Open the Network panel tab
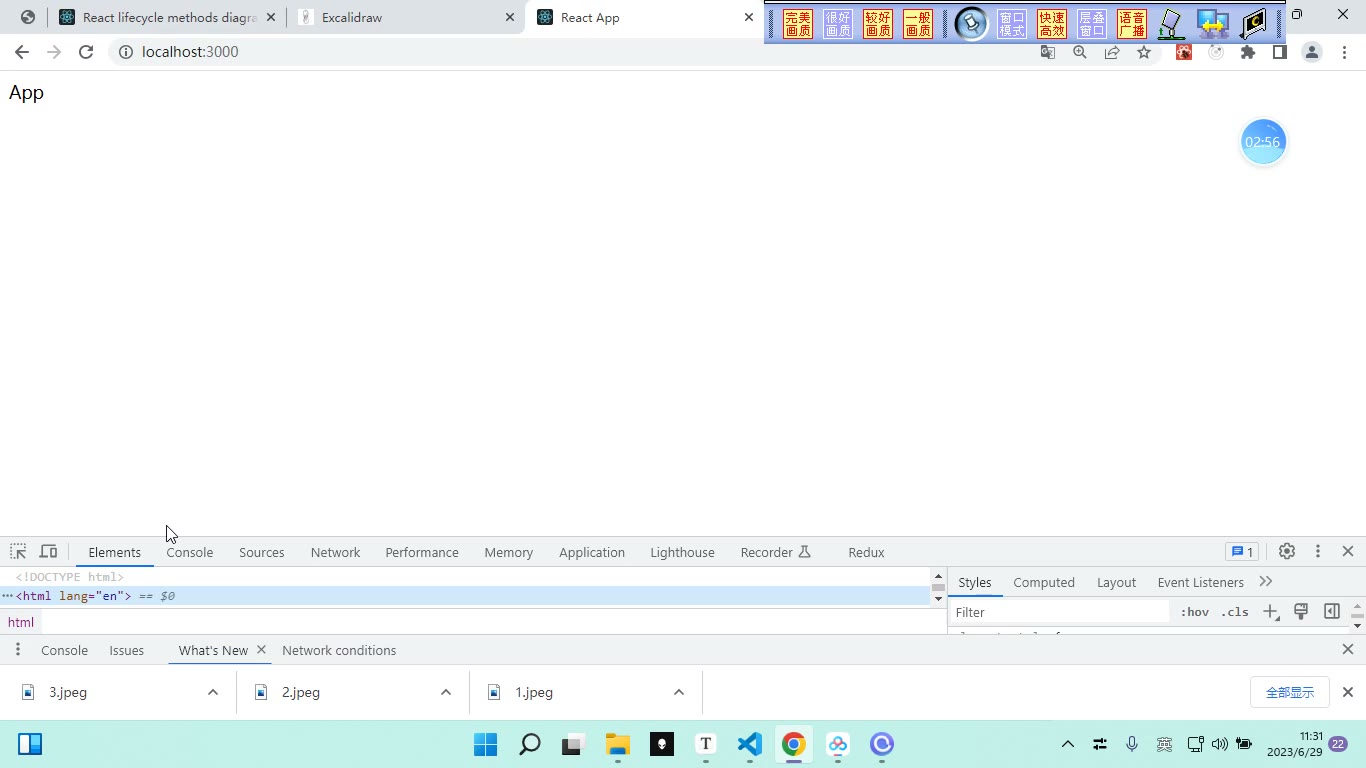 [335, 552]
